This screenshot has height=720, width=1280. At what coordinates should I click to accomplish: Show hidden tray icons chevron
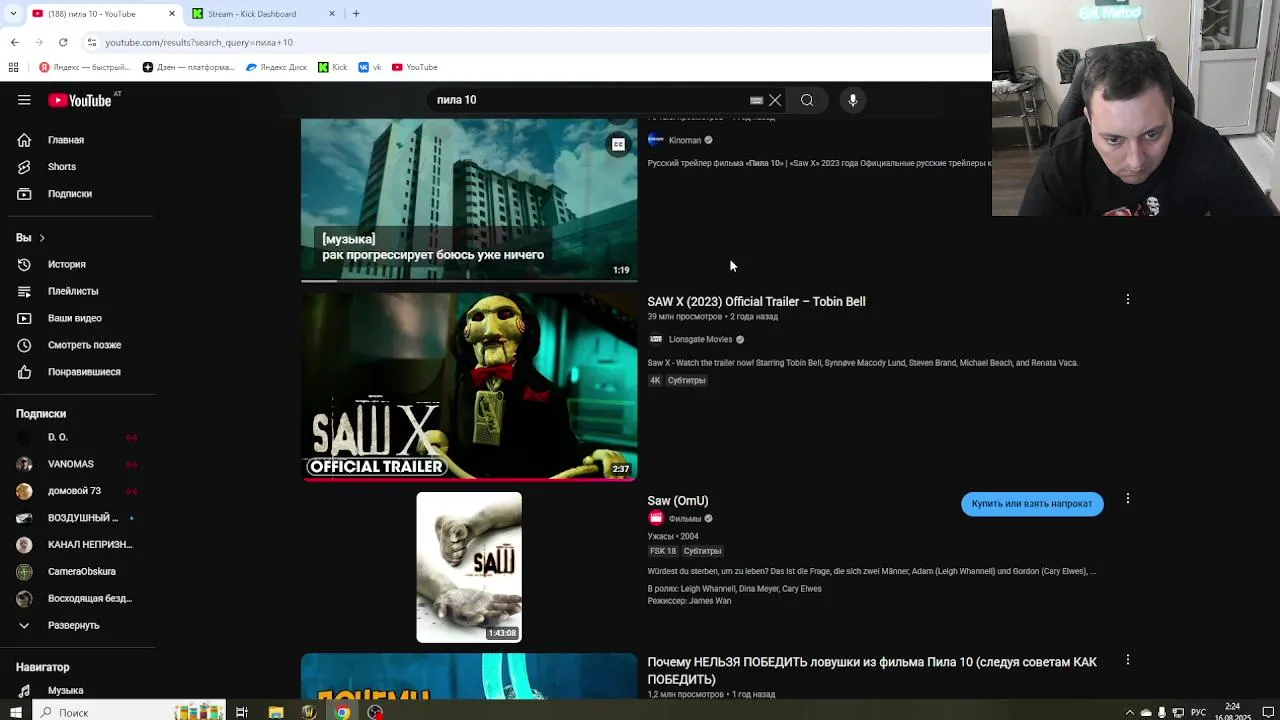(1130, 712)
